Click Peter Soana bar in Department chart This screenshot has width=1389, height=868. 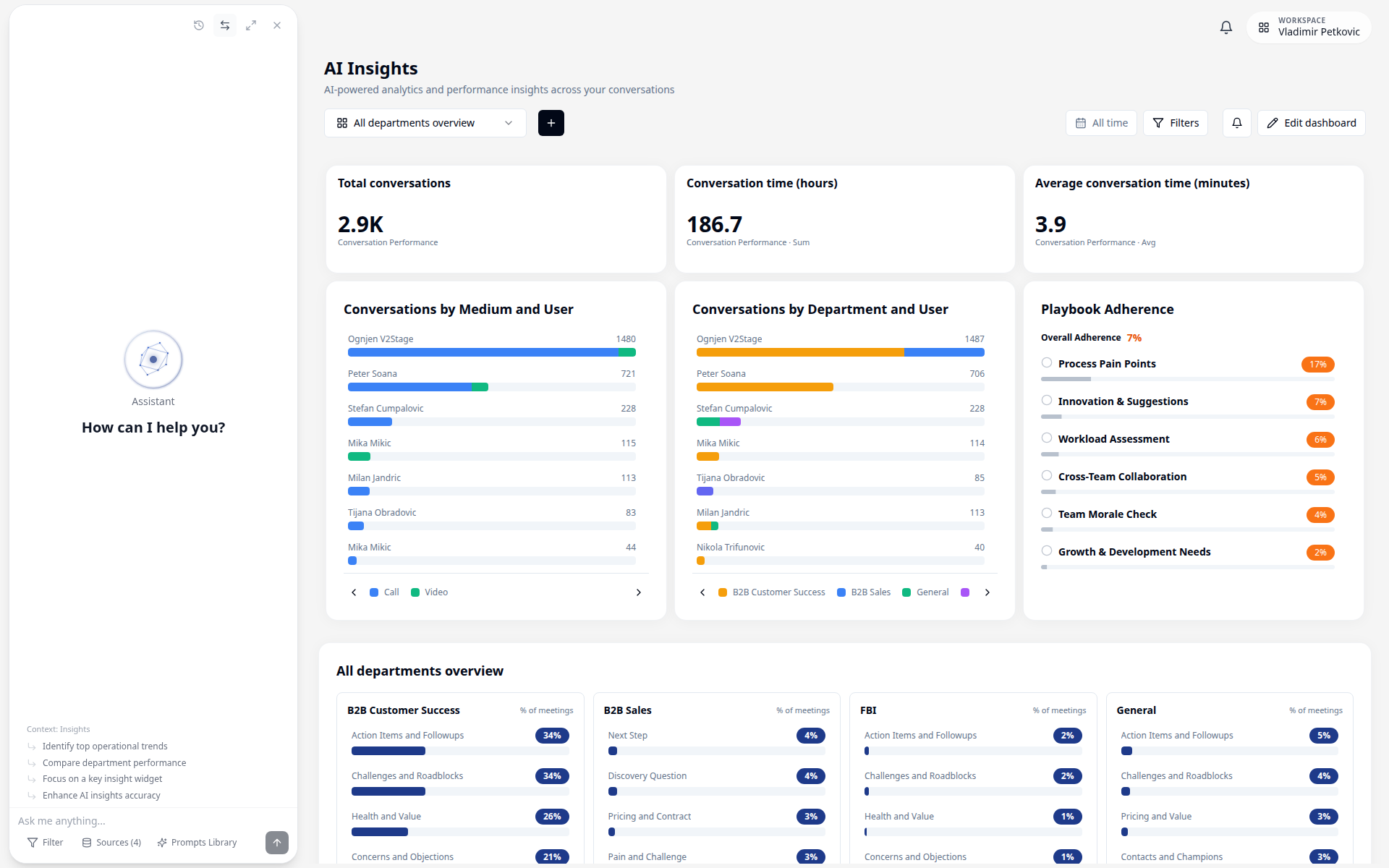tap(765, 387)
